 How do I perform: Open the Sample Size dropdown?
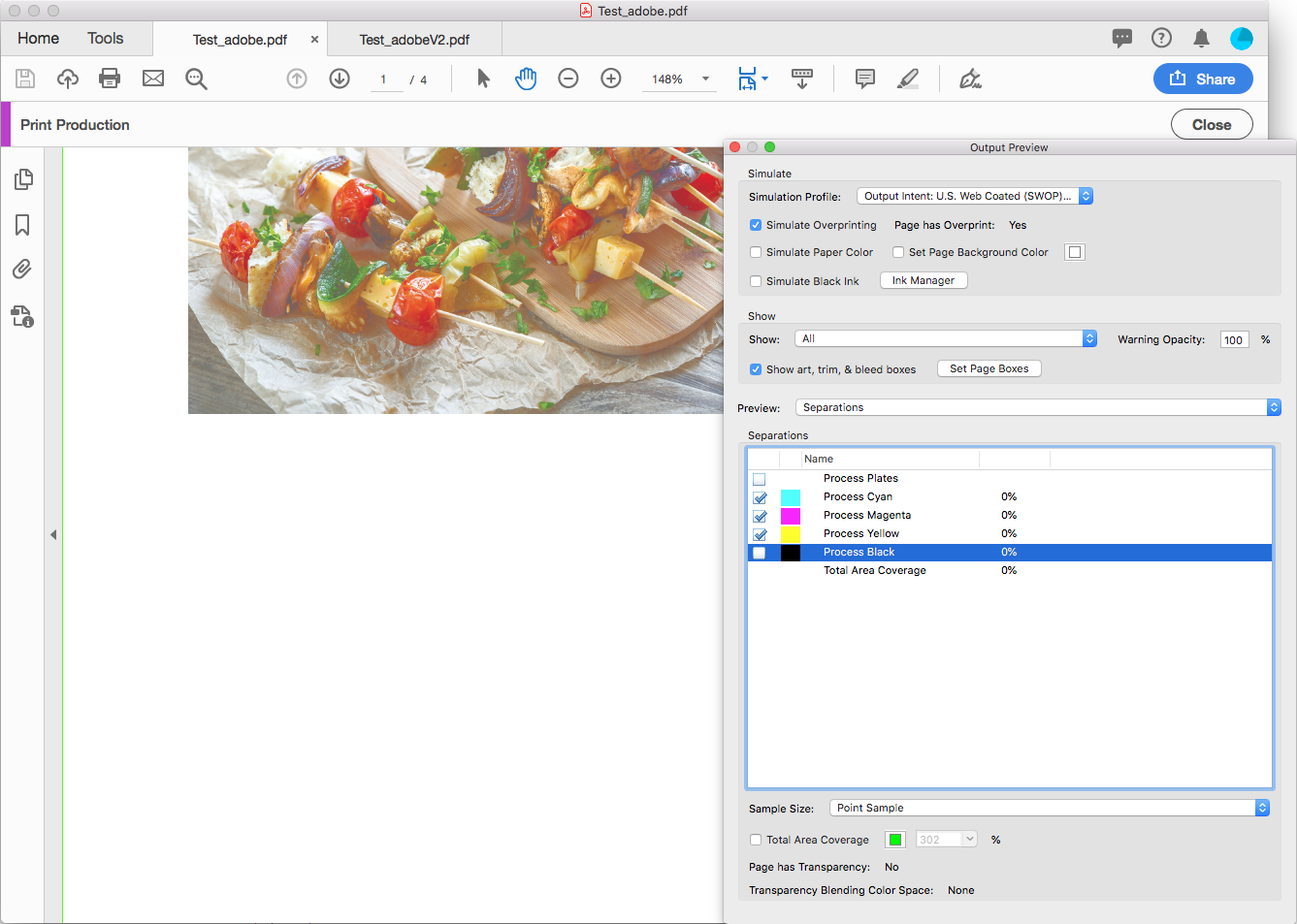tap(1050, 808)
